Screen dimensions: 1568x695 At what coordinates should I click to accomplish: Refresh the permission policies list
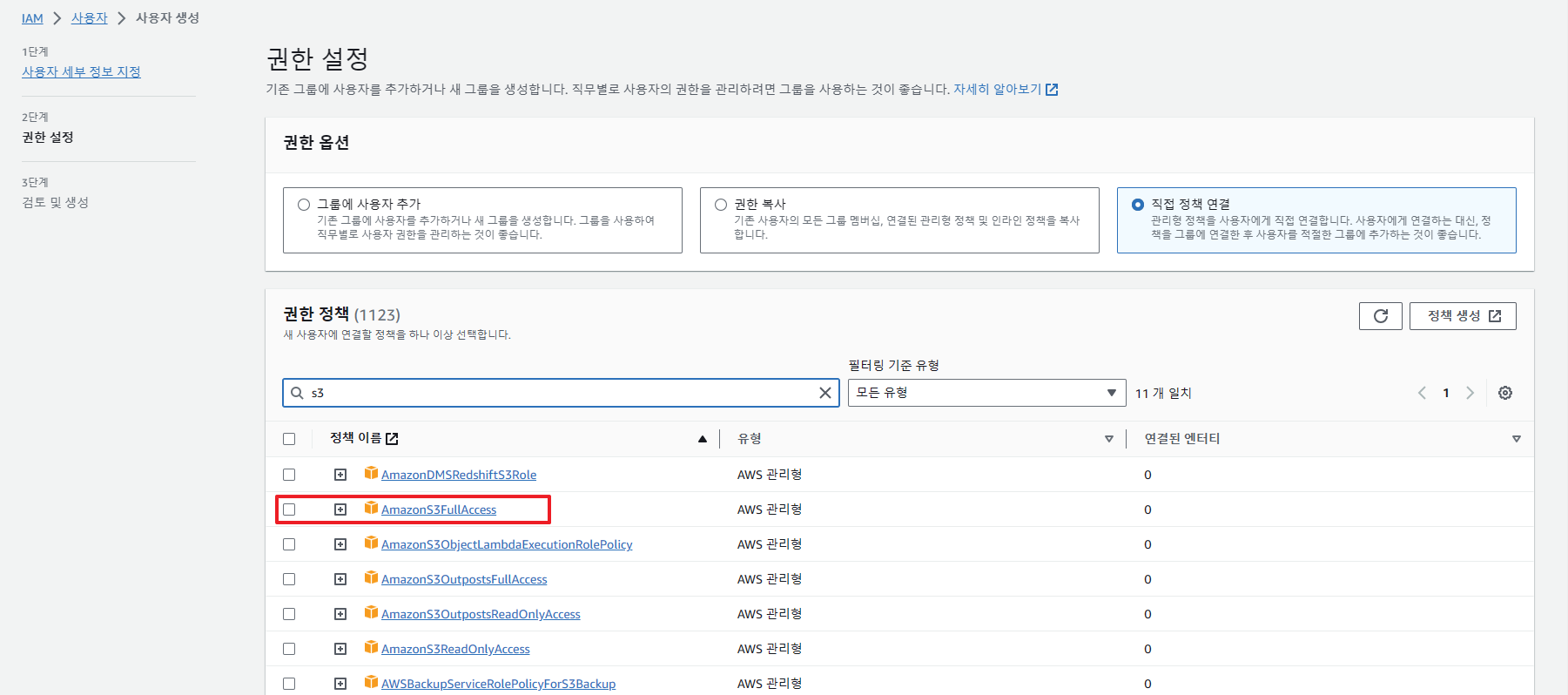click(x=1380, y=316)
